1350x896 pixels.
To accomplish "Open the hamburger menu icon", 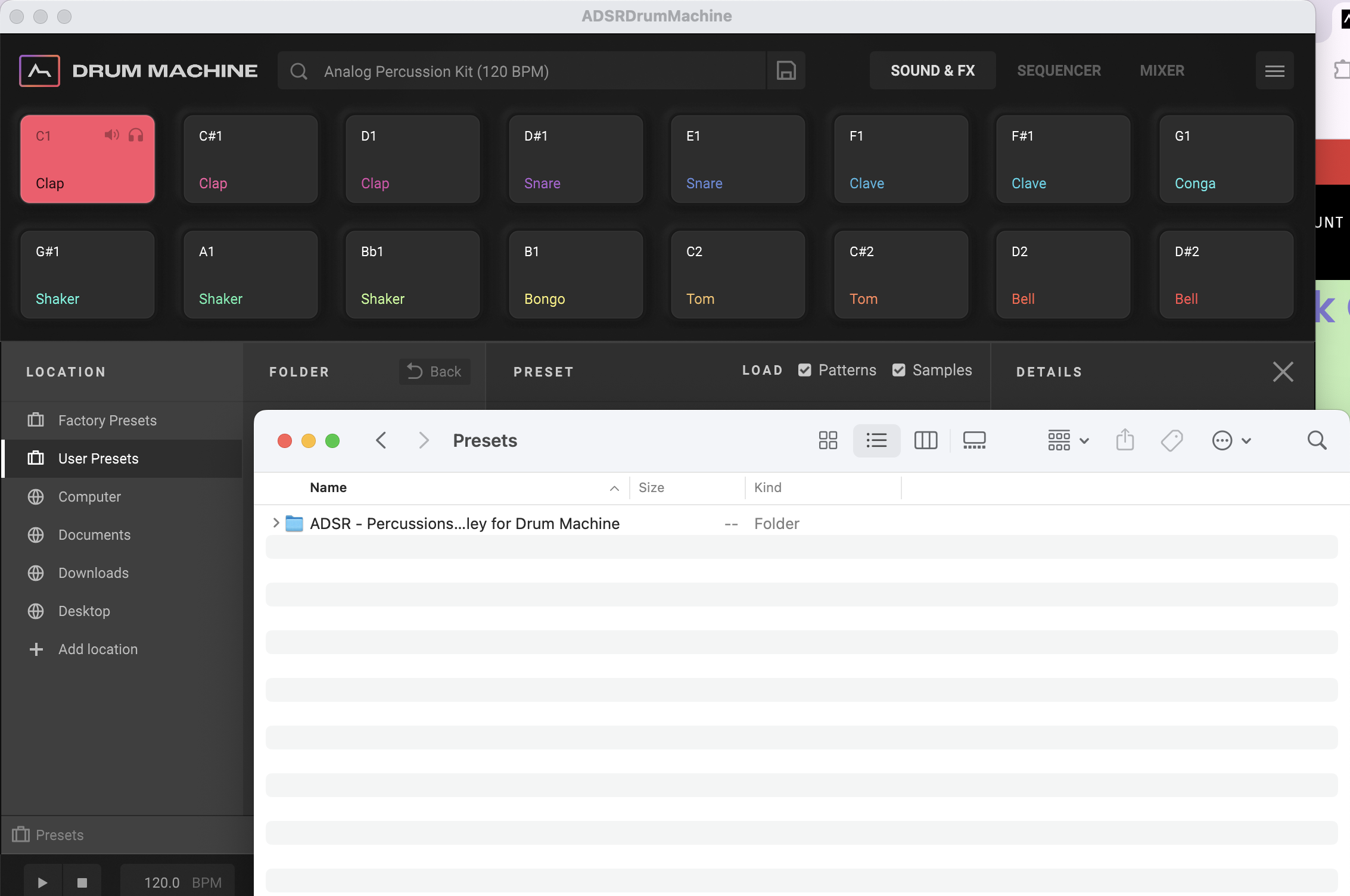I will pyautogui.click(x=1274, y=71).
